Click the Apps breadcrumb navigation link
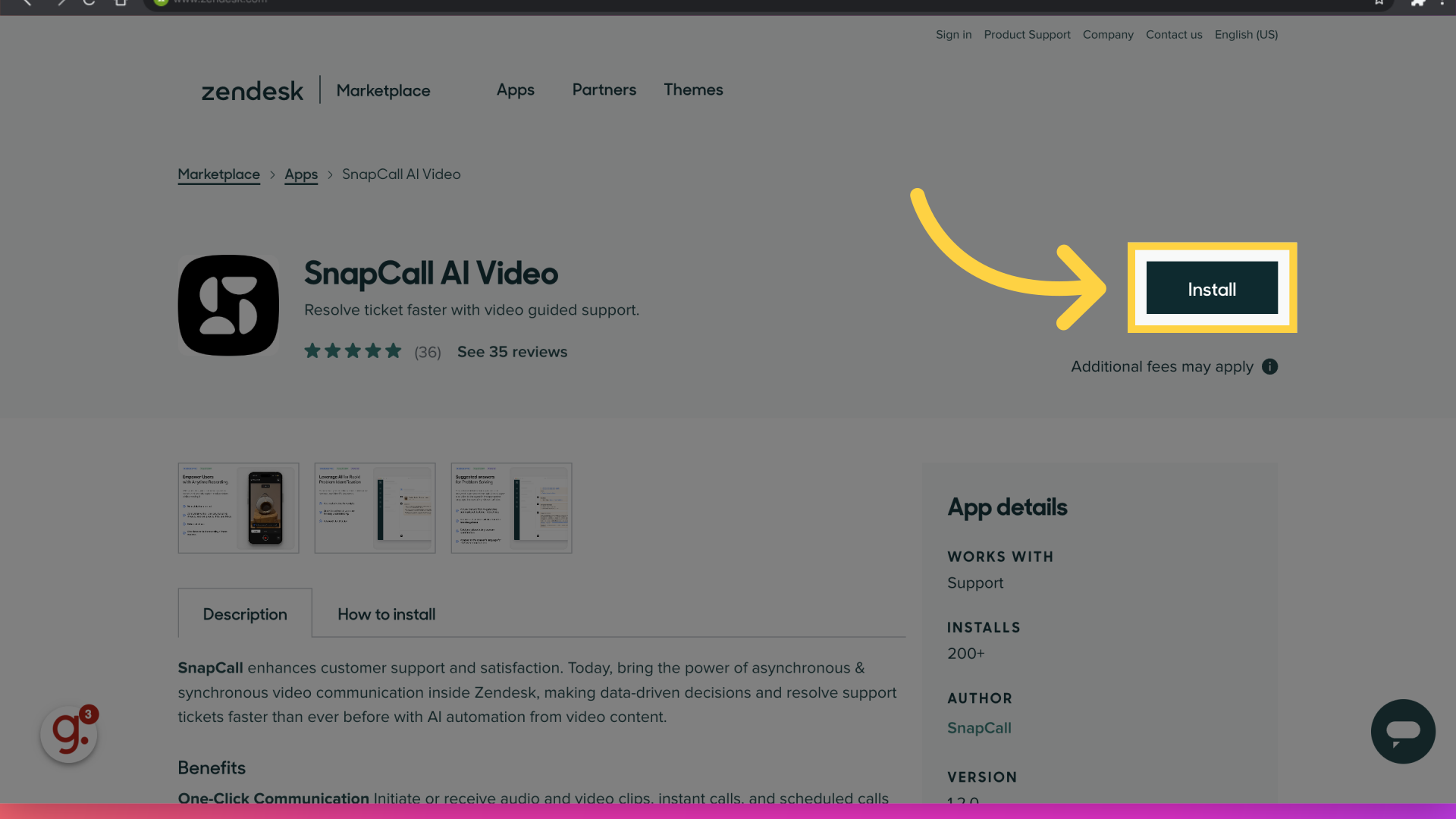This screenshot has width=1456, height=819. point(300,174)
